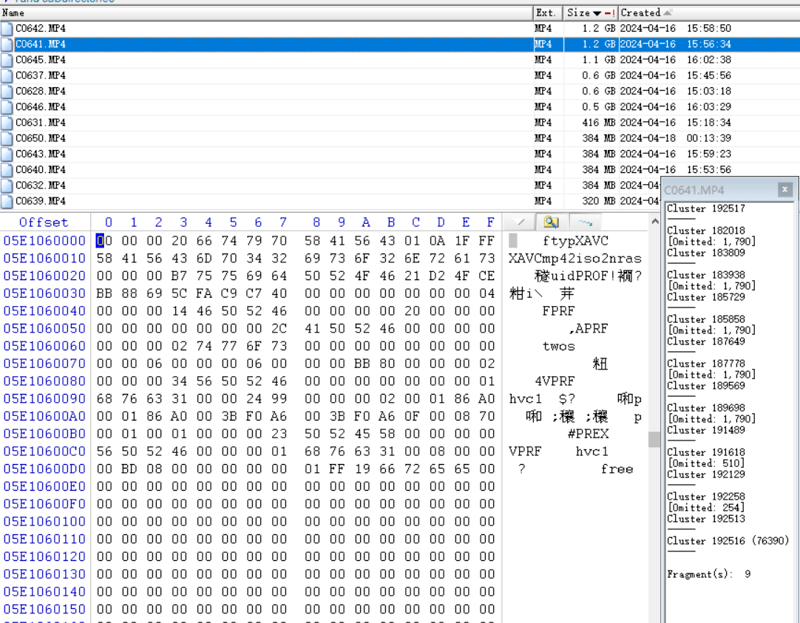Close the C0641.MP4 cluster popup
800x623 pixels.
click(785, 190)
